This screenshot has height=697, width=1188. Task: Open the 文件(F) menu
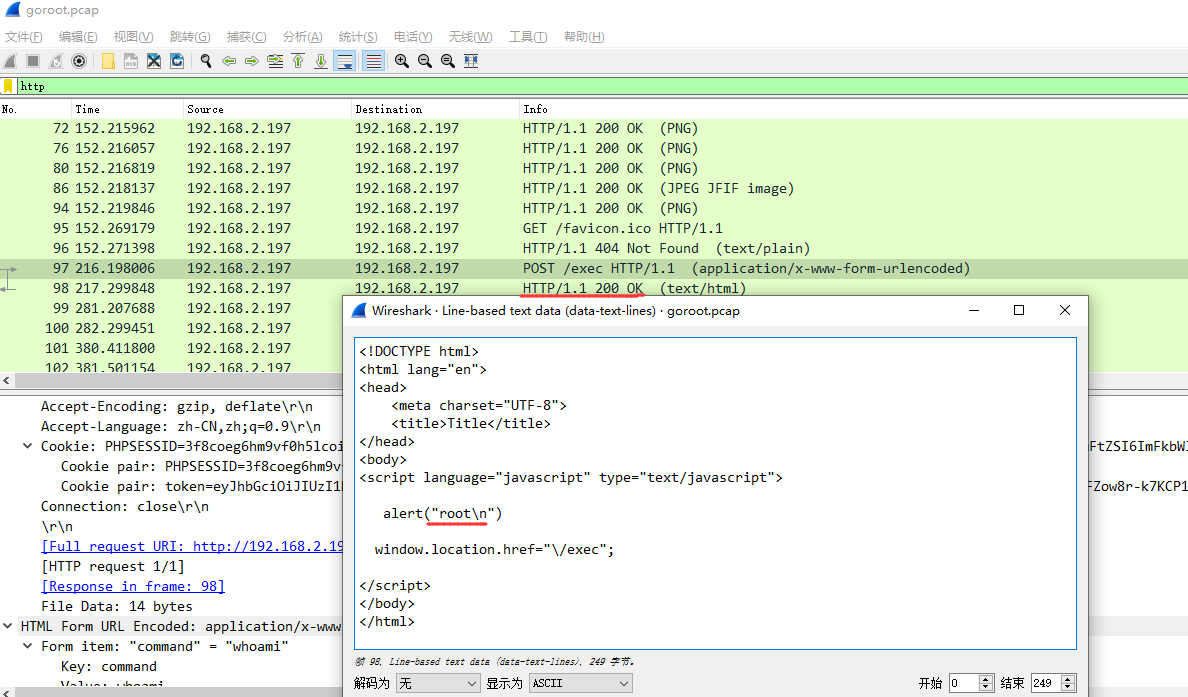(x=23, y=36)
